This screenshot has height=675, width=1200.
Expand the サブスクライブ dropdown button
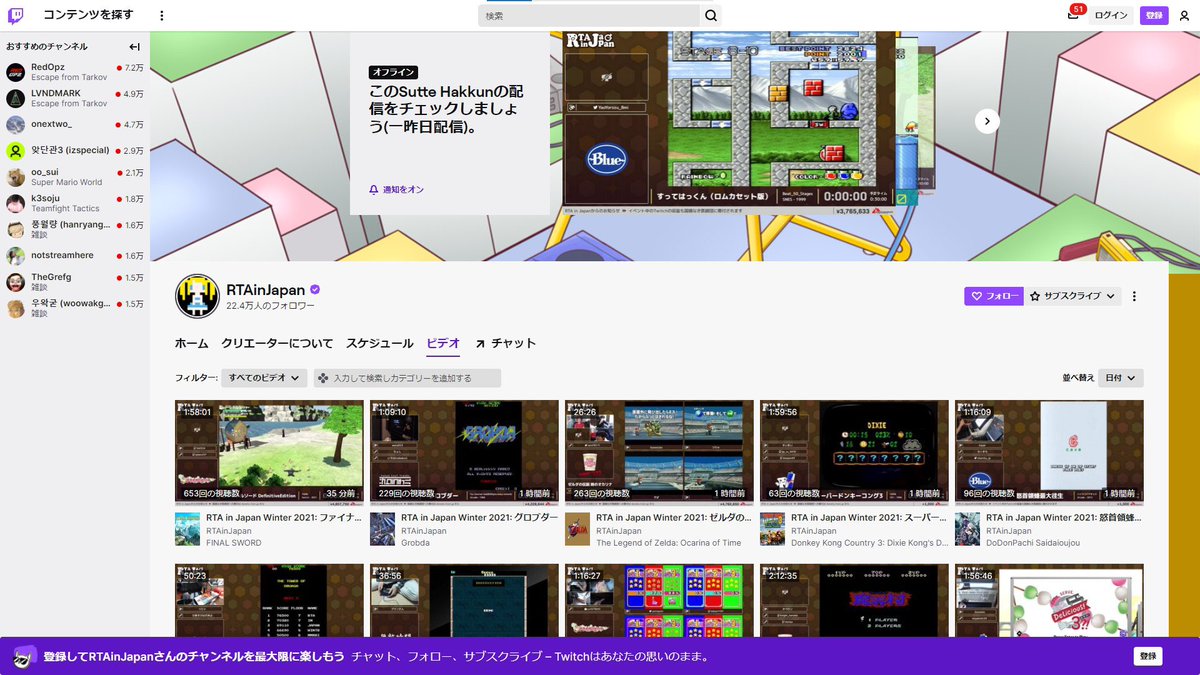[1074, 296]
